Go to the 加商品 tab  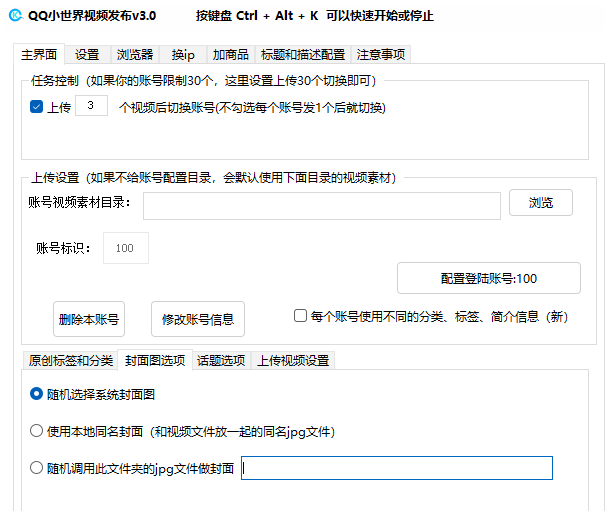point(230,54)
